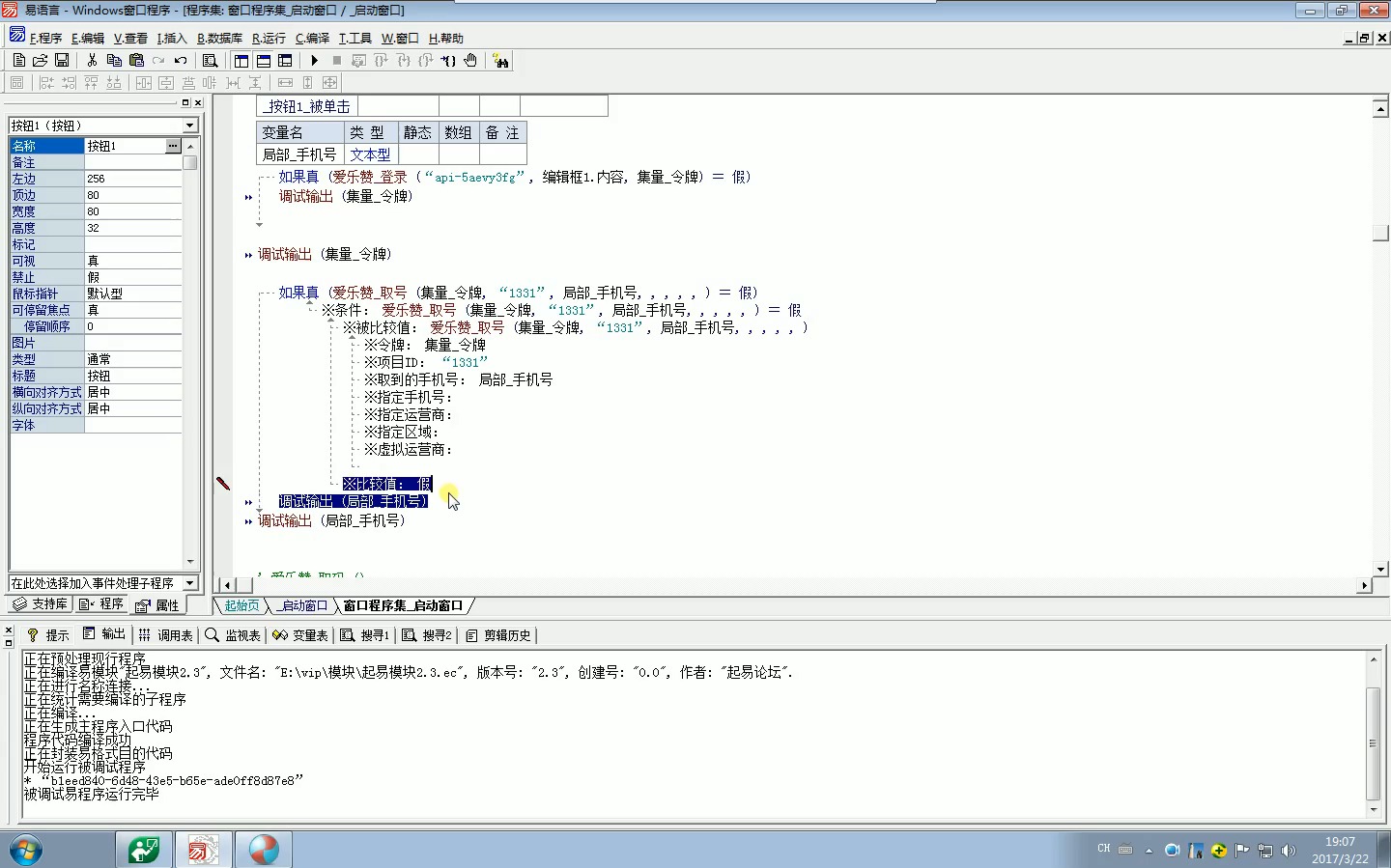Open the 监视表 tab
1391x868 pixels.
click(x=233, y=635)
